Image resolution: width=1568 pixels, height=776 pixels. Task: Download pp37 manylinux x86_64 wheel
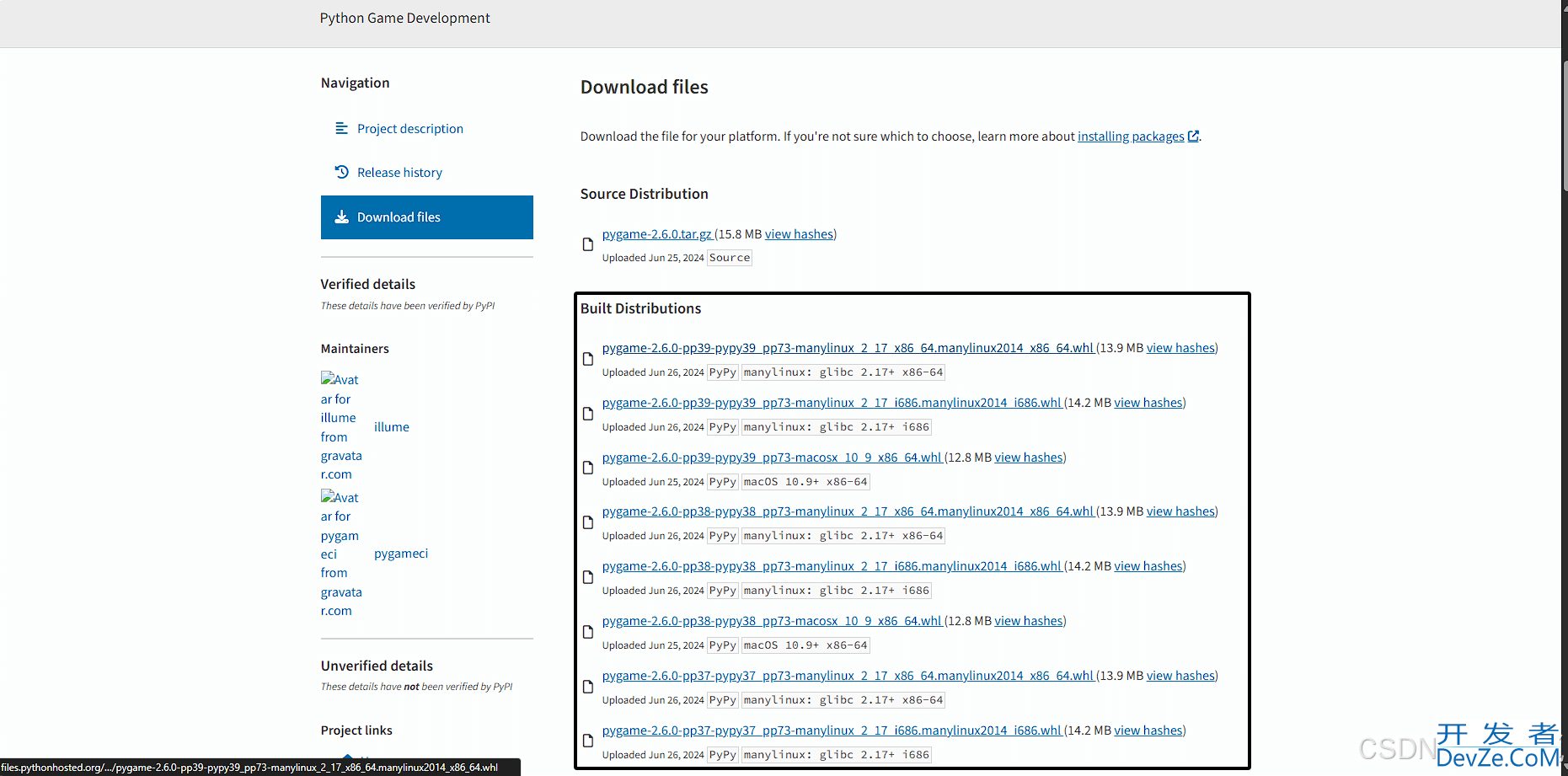848,676
